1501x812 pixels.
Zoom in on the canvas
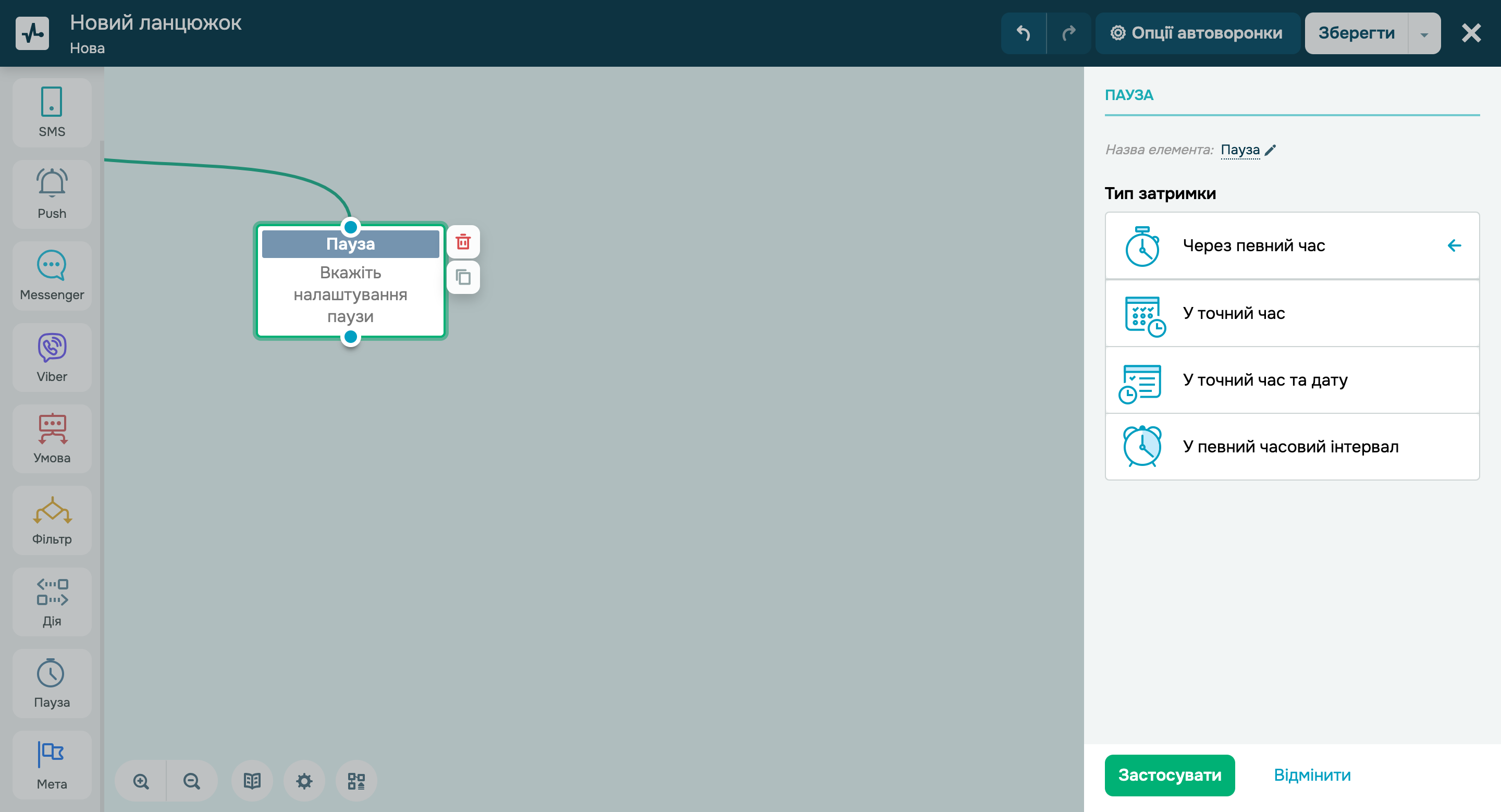pos(140,781)
